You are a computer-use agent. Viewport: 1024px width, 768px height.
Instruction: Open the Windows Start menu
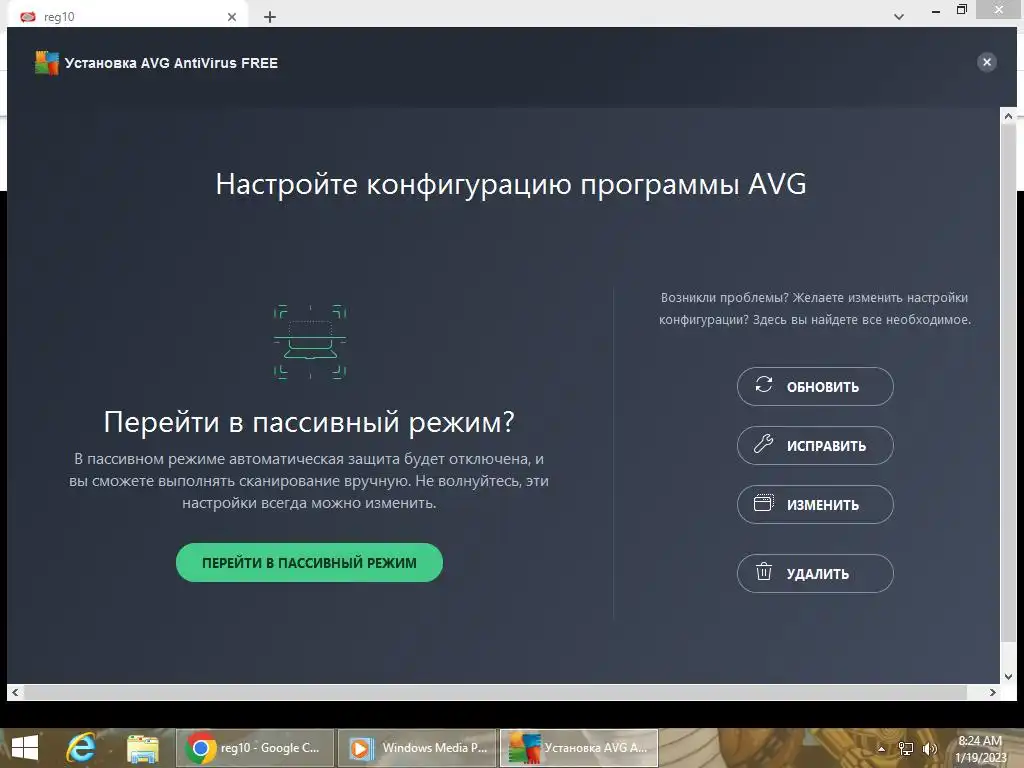click(25, 748)
